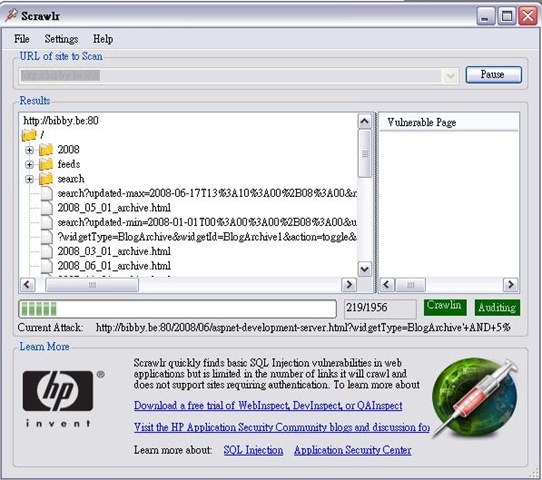Select the 2008_05_01_archive.html entry

(114, 208)
